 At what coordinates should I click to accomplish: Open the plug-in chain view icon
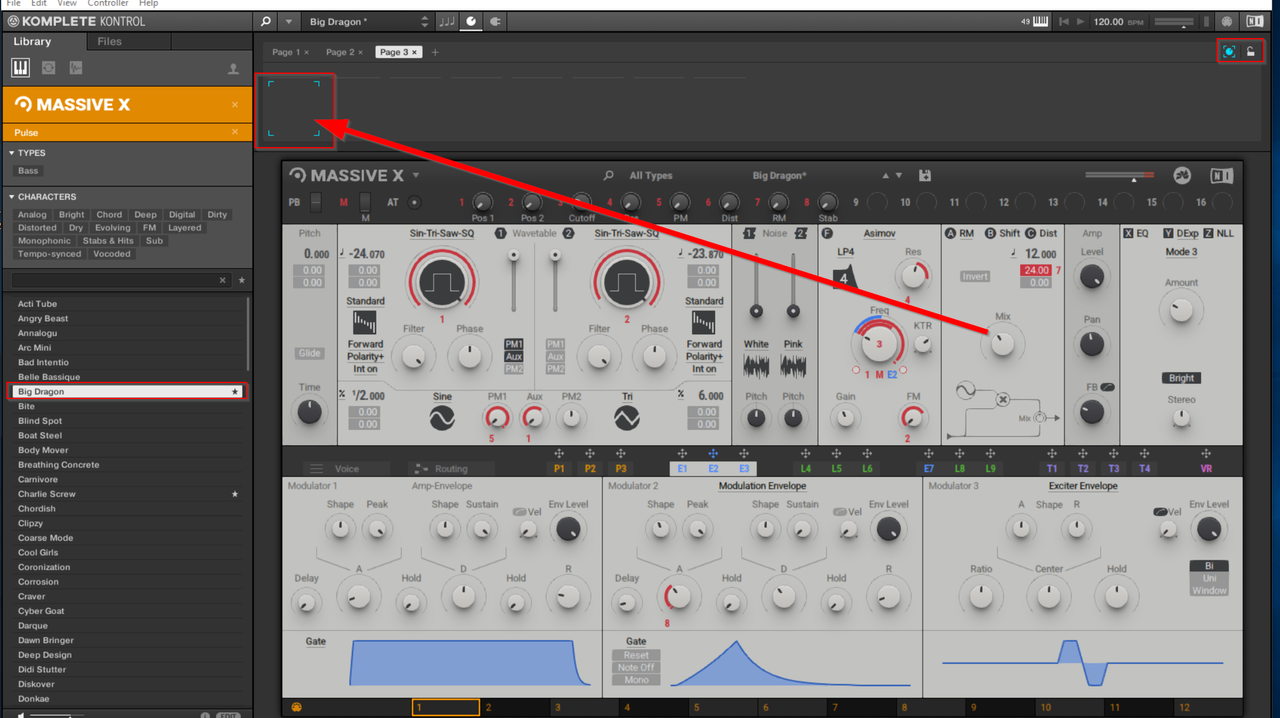tap(495, 21)
